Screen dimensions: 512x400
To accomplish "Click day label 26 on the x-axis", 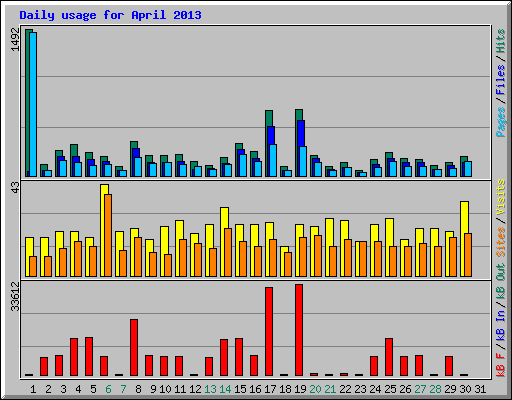I will (405, 389).
